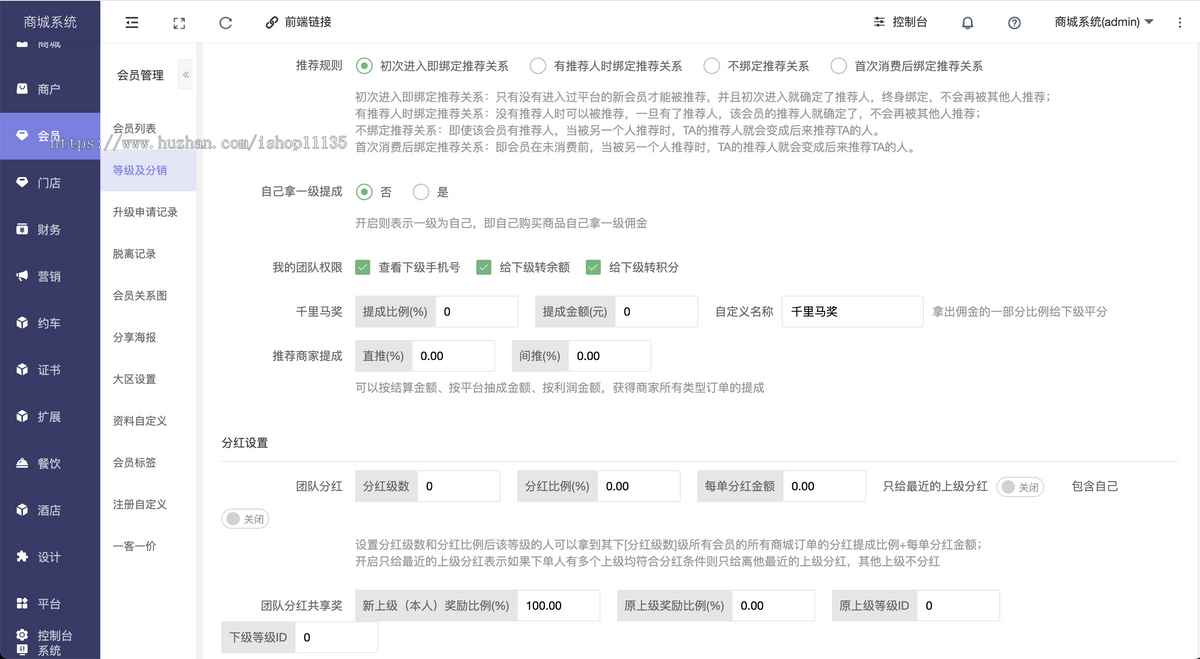Screen dimensions: 1200x659
Task: Open the notification bell icon
Action: (x=968, y=22)
